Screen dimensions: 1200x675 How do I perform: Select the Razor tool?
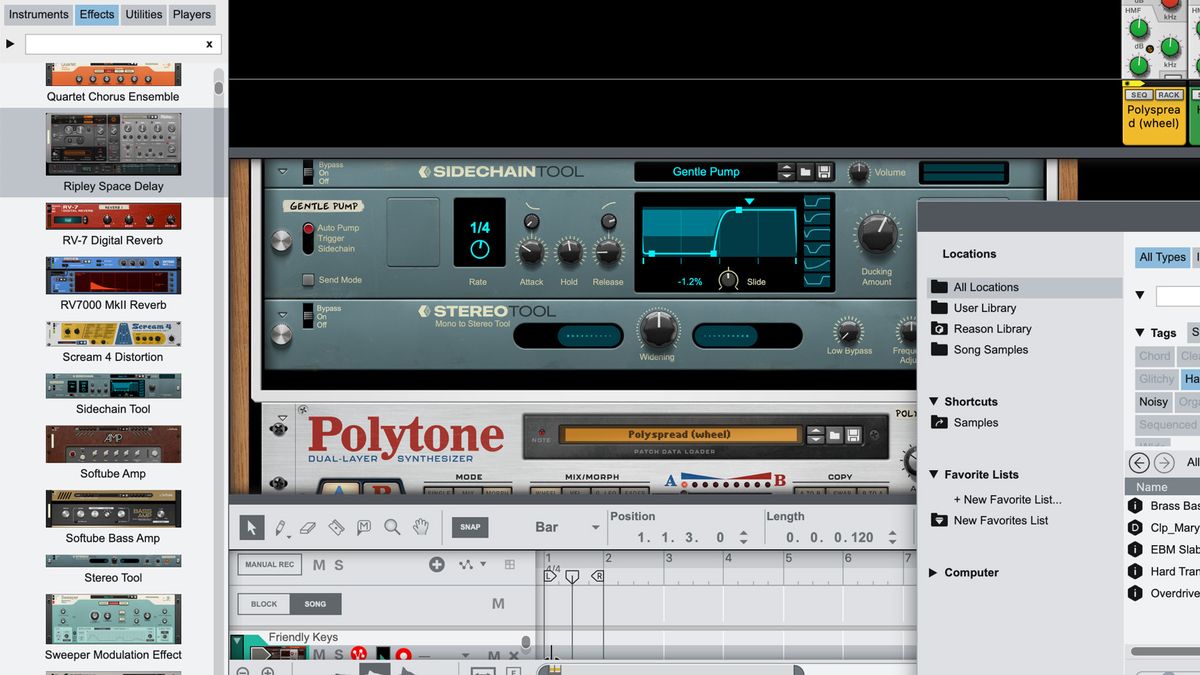(x=336, y=527)
